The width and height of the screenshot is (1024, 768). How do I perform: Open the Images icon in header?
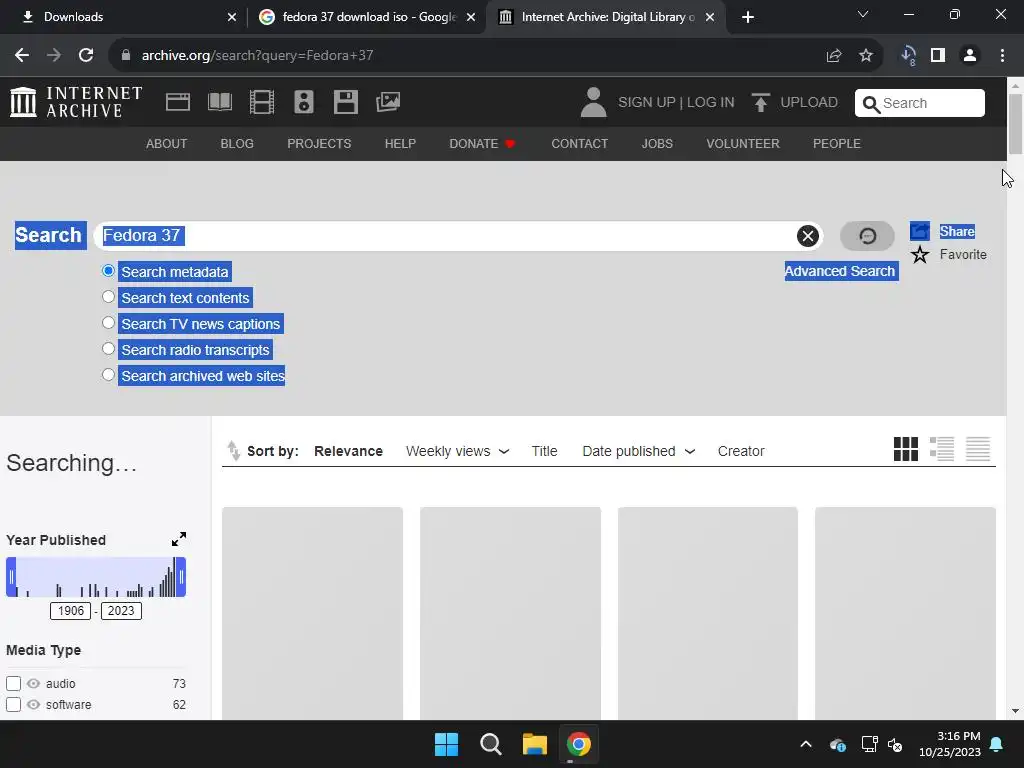click(388, 102)
